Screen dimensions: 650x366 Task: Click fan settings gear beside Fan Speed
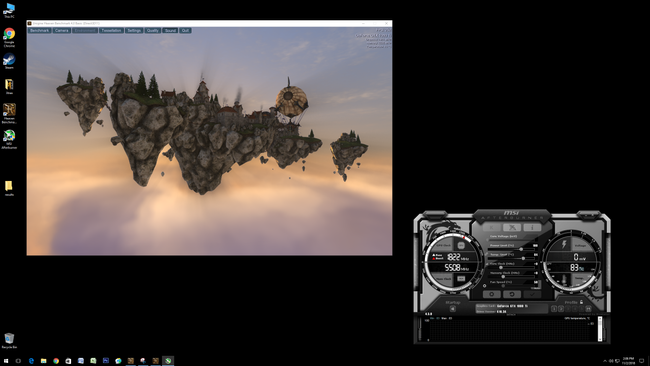click(485, 286)
